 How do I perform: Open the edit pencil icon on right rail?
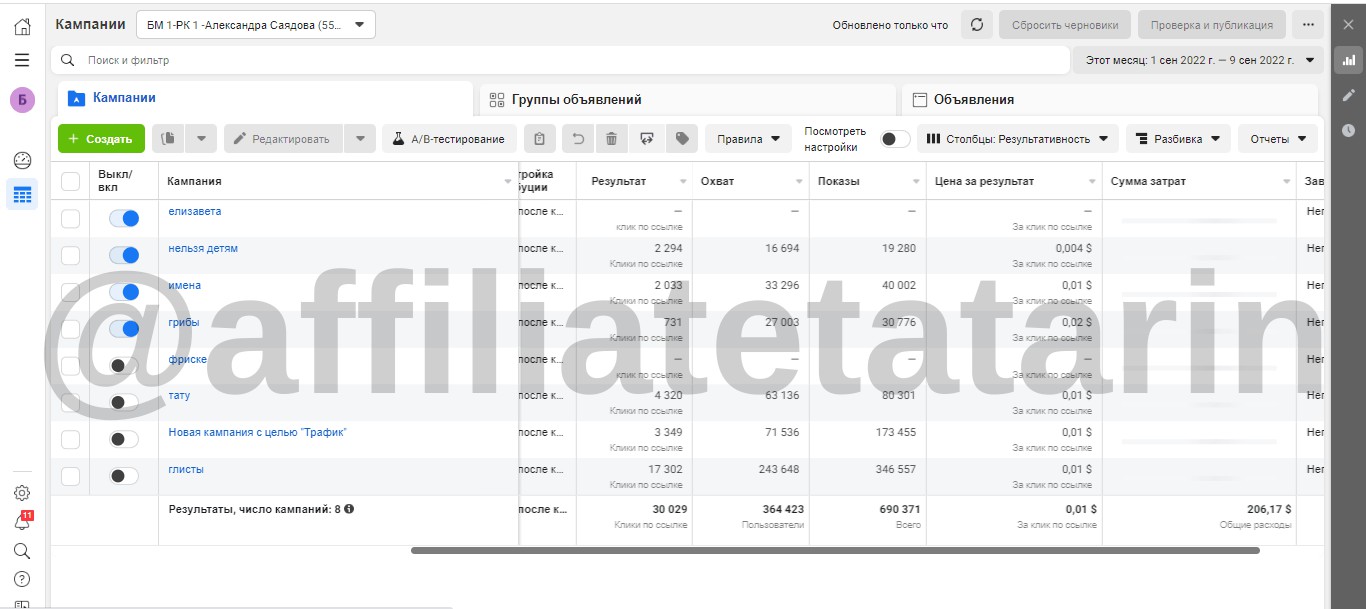point(1348,95)
